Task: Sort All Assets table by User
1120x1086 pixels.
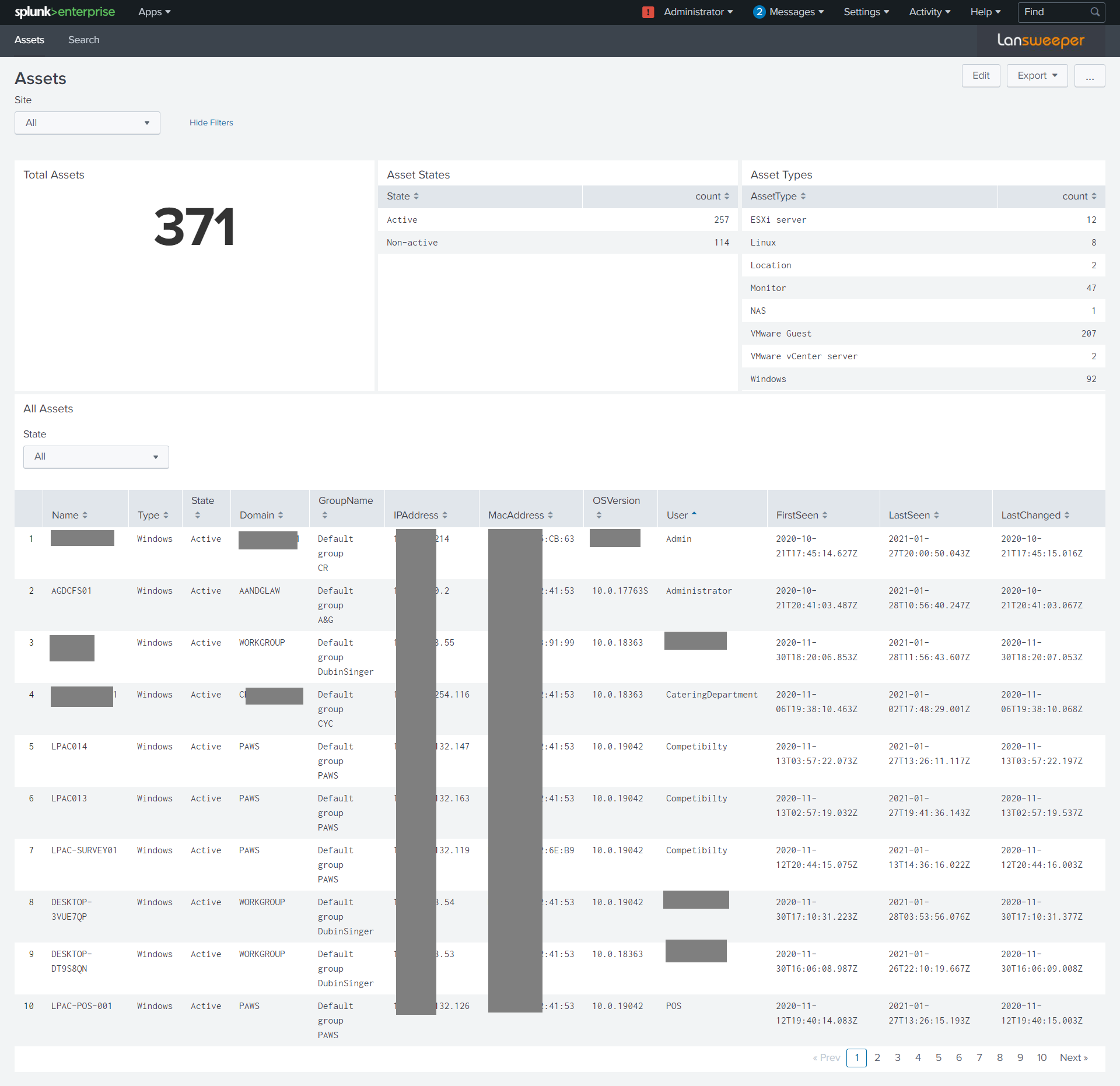Action: pos(681,516)
